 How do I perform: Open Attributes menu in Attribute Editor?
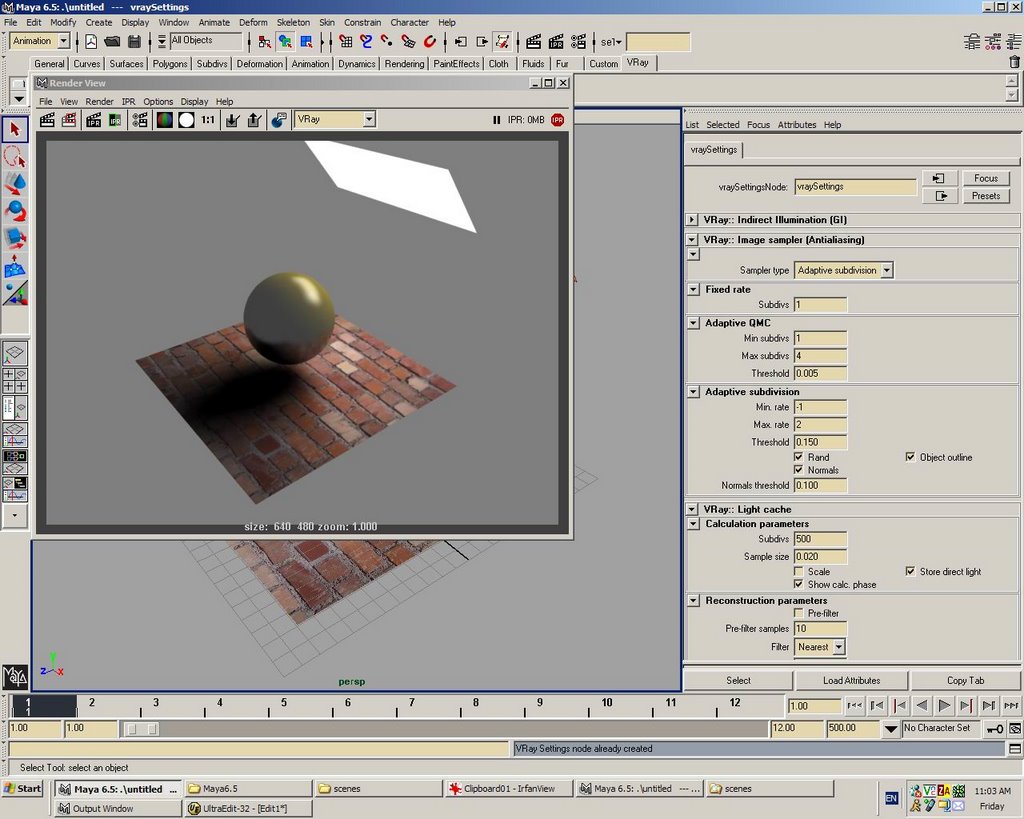[x=797, y=125]
